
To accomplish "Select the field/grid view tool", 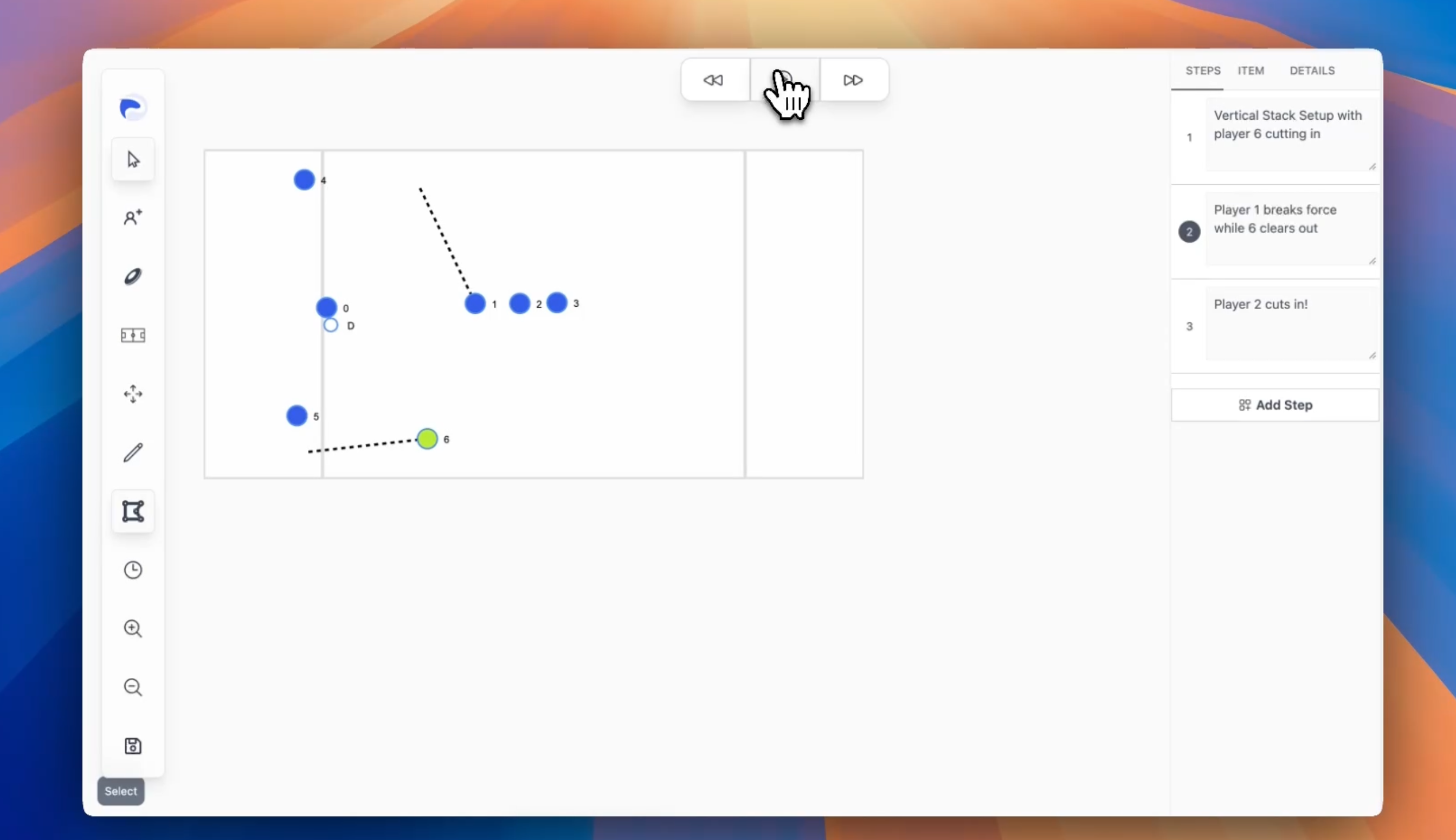I will click(x=132, y=335).
